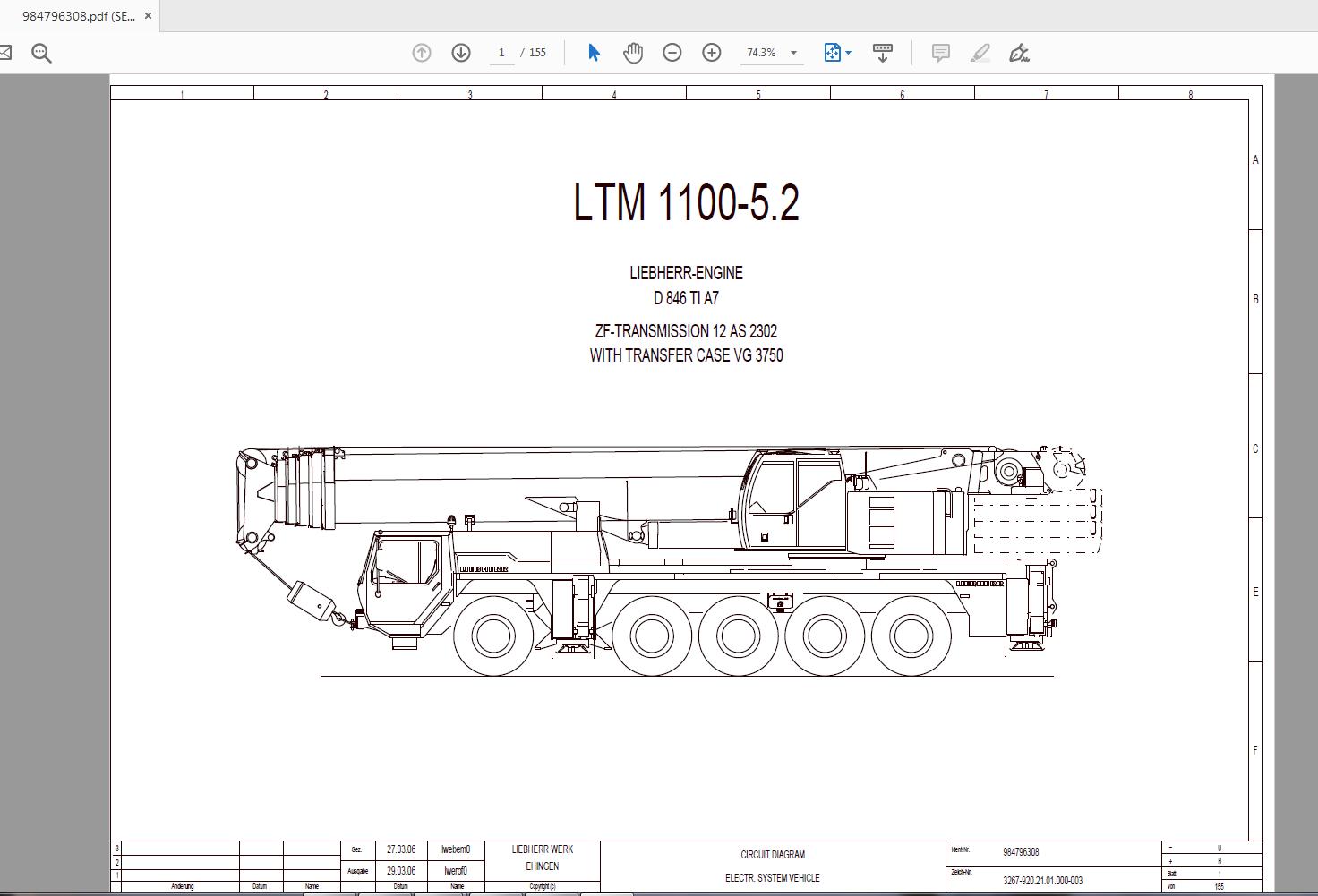Select the Hand pan tool
The height and width of the screenshot is (896, 1318).
[633, 53]
